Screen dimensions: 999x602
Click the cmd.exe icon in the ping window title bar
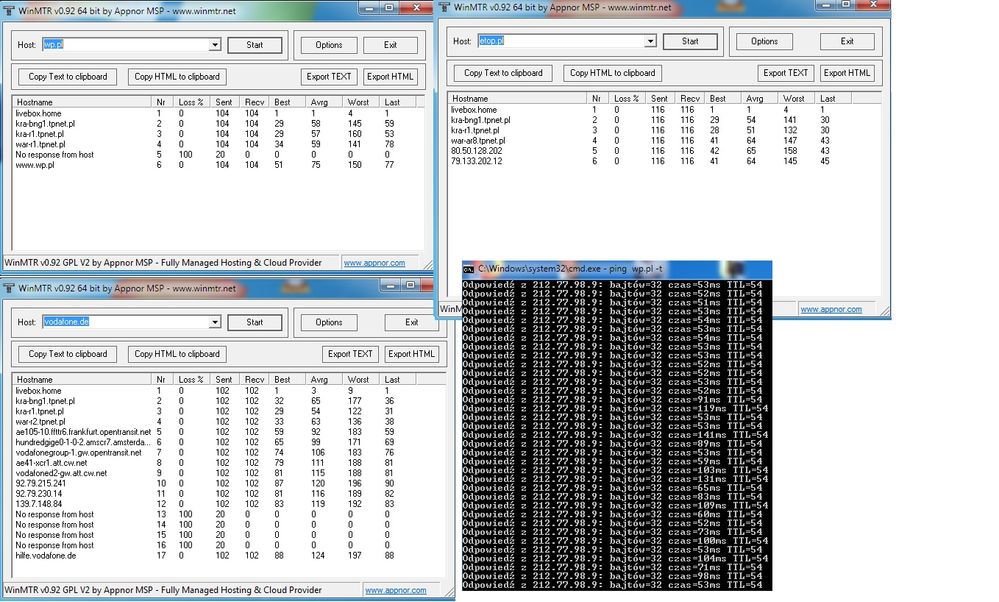469,269
